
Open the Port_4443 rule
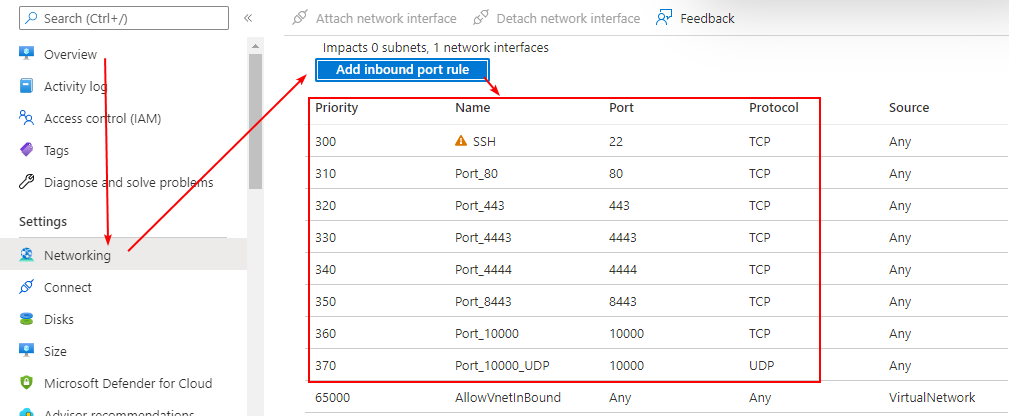483,238
